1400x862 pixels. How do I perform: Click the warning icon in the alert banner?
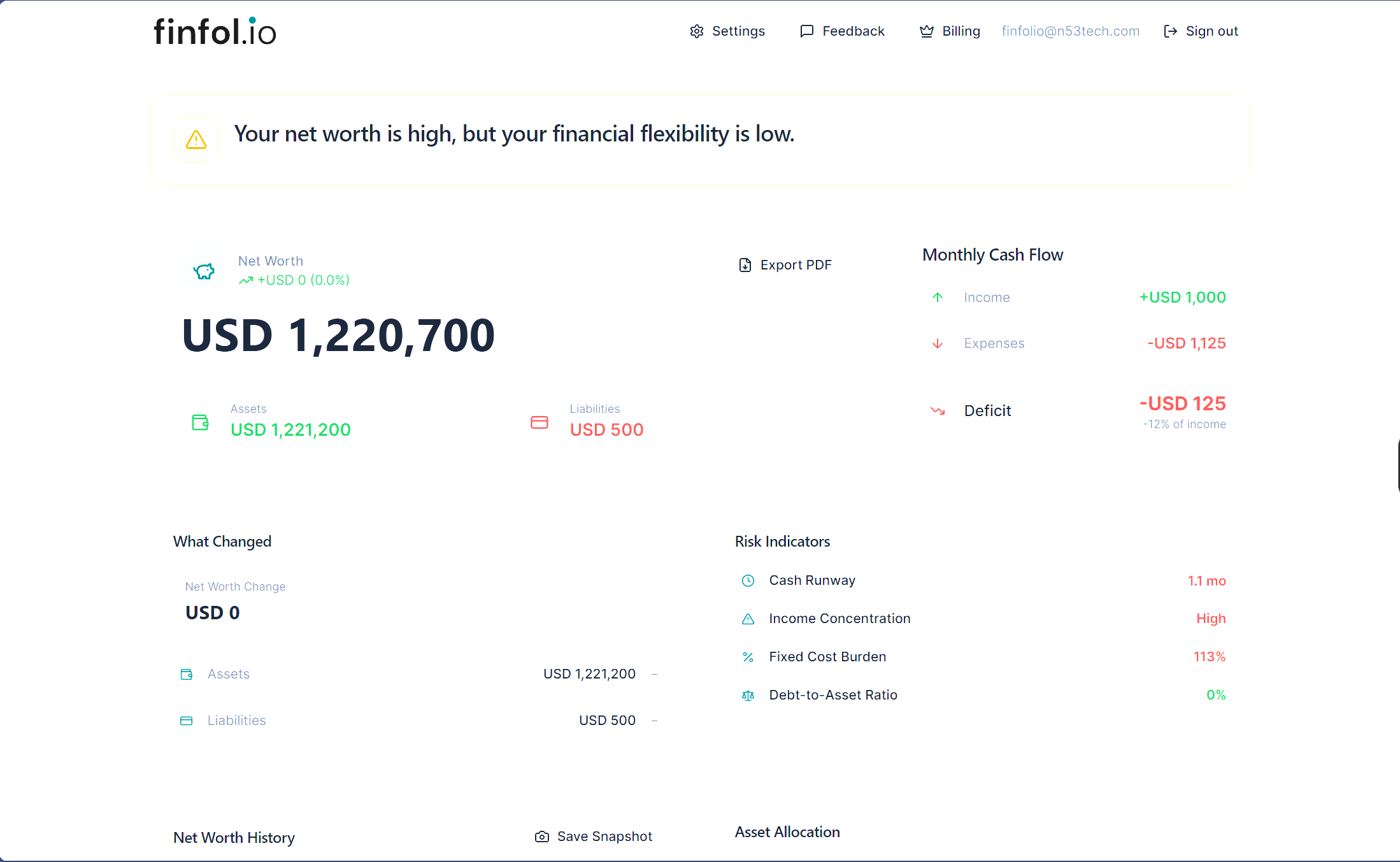point(196,139)
